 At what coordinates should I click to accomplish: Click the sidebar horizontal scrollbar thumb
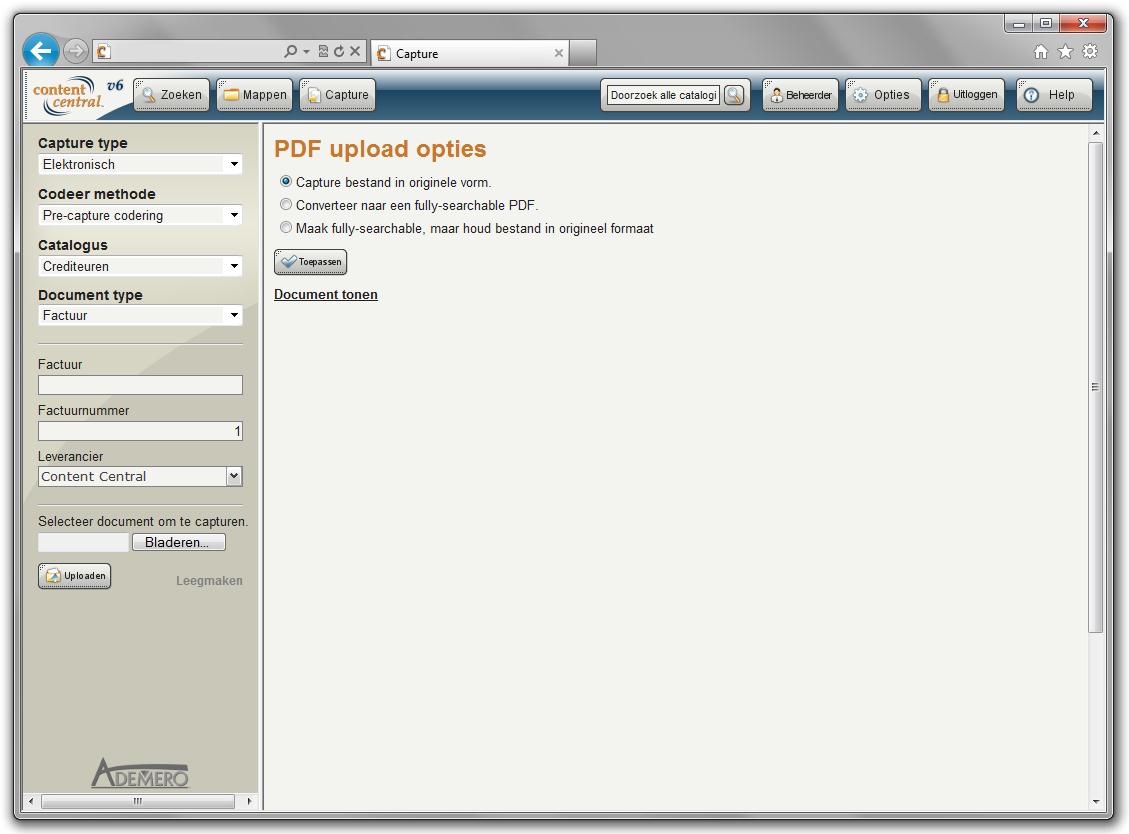[138, 801]
